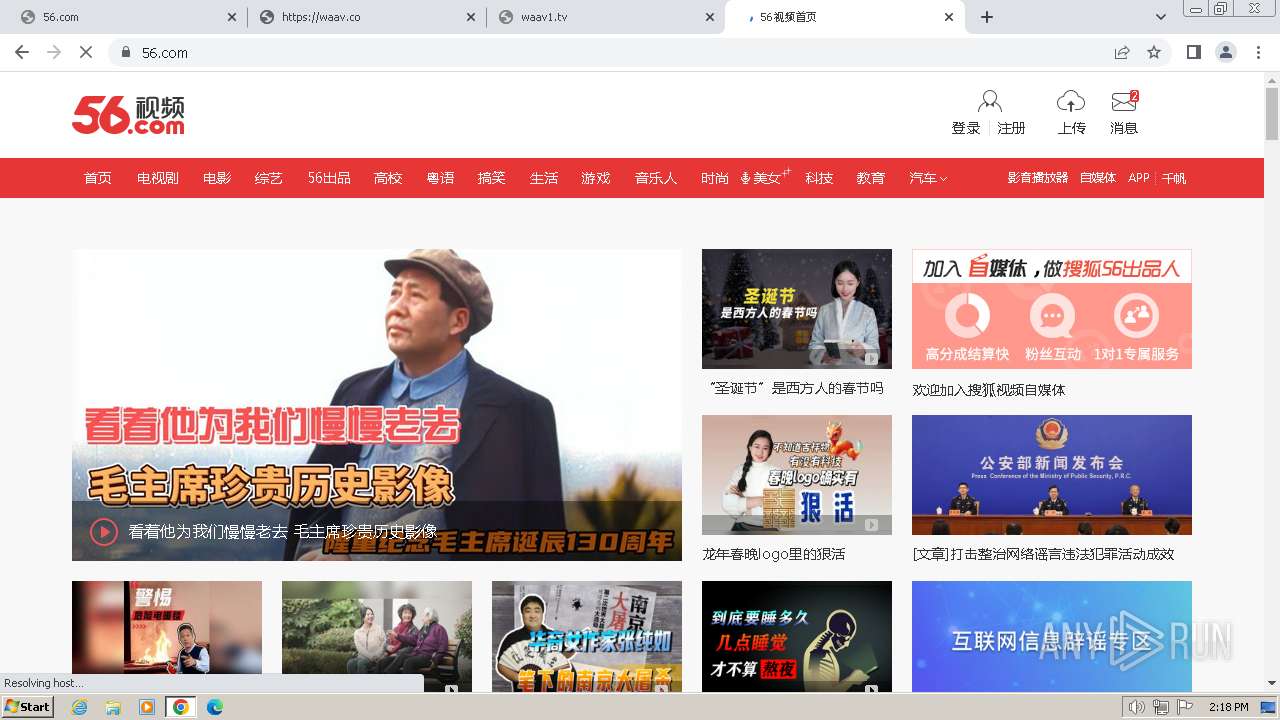Open the 首页 nav item

pos(98,178)
